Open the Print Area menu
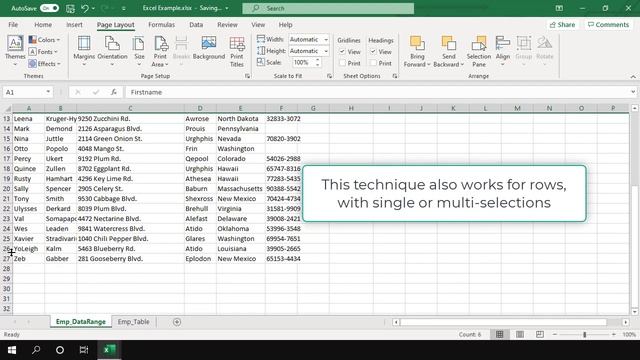This screenshot has height=360, width=640. click(x=160, y=51)
